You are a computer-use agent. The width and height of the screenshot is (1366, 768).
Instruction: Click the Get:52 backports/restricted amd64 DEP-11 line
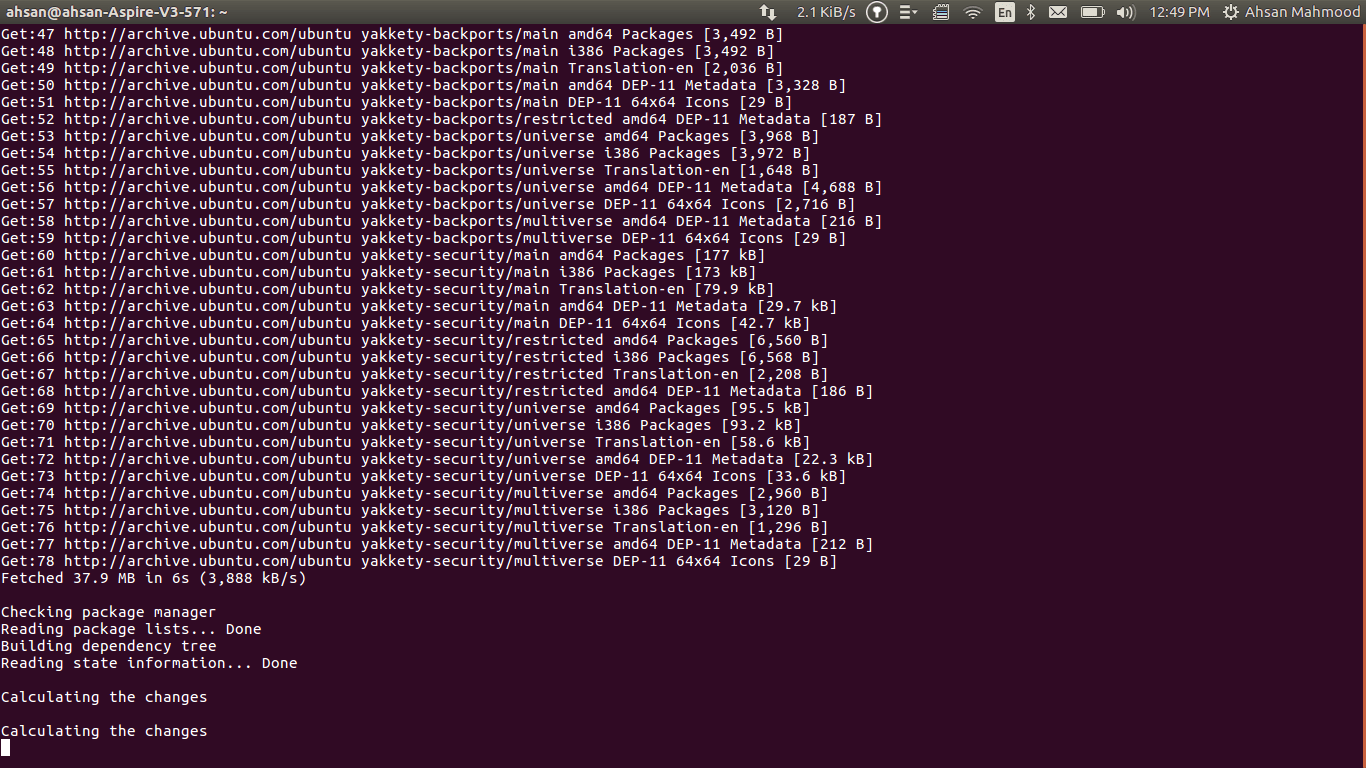[x=442, y=119]
